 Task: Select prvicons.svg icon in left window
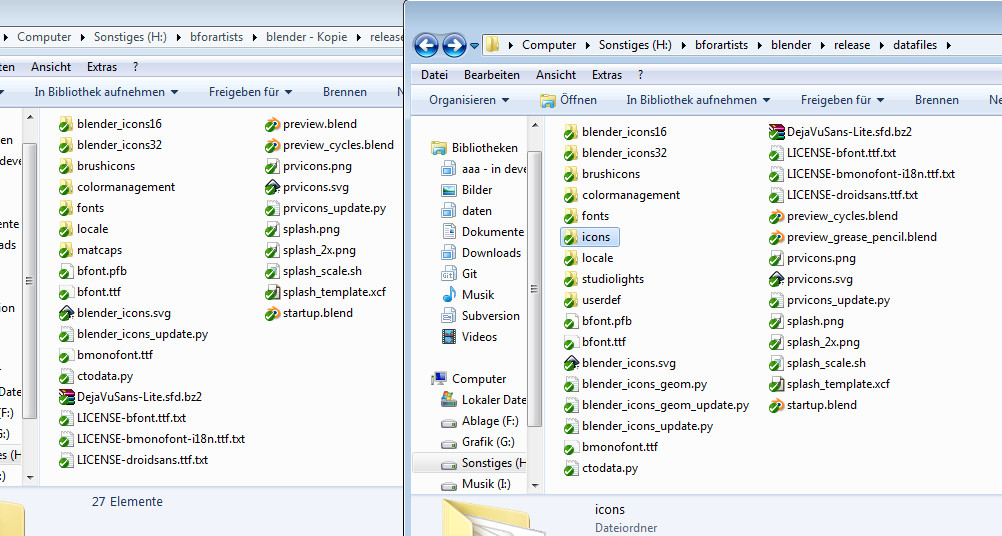coord(272,188)
